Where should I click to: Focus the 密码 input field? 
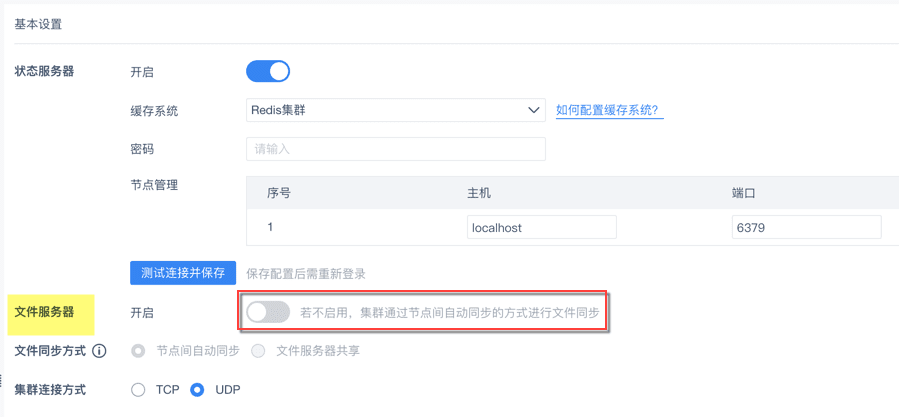pyautogui.click(x=395, y=149)
